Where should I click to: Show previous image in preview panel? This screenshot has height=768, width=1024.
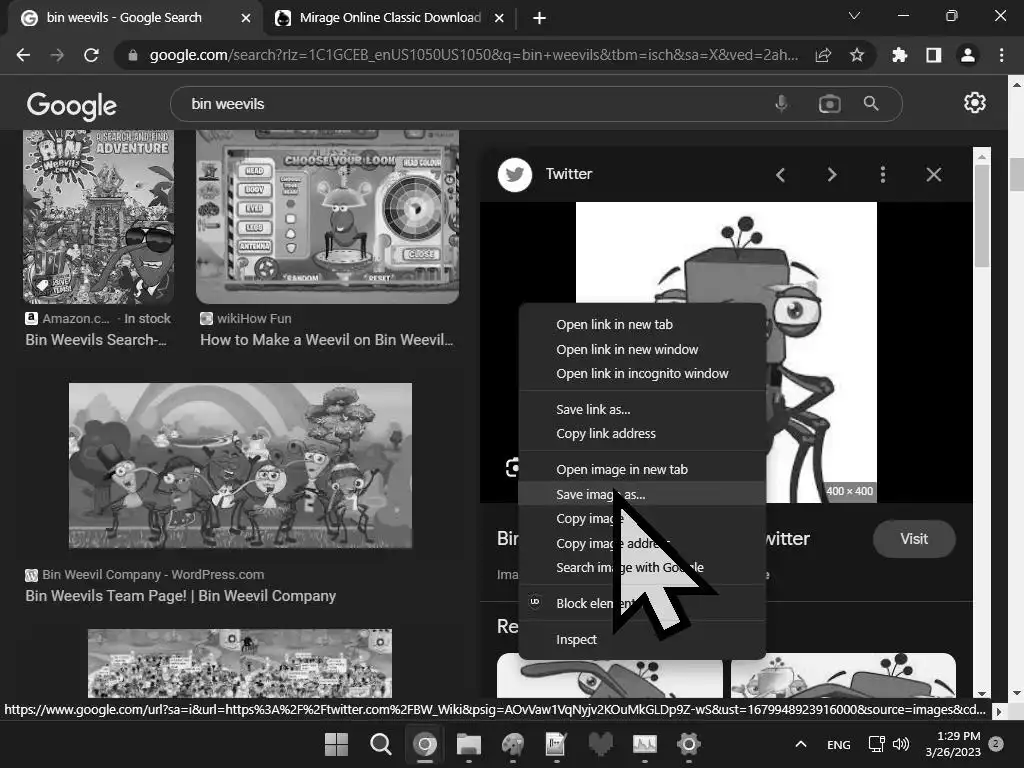[780, 174]
